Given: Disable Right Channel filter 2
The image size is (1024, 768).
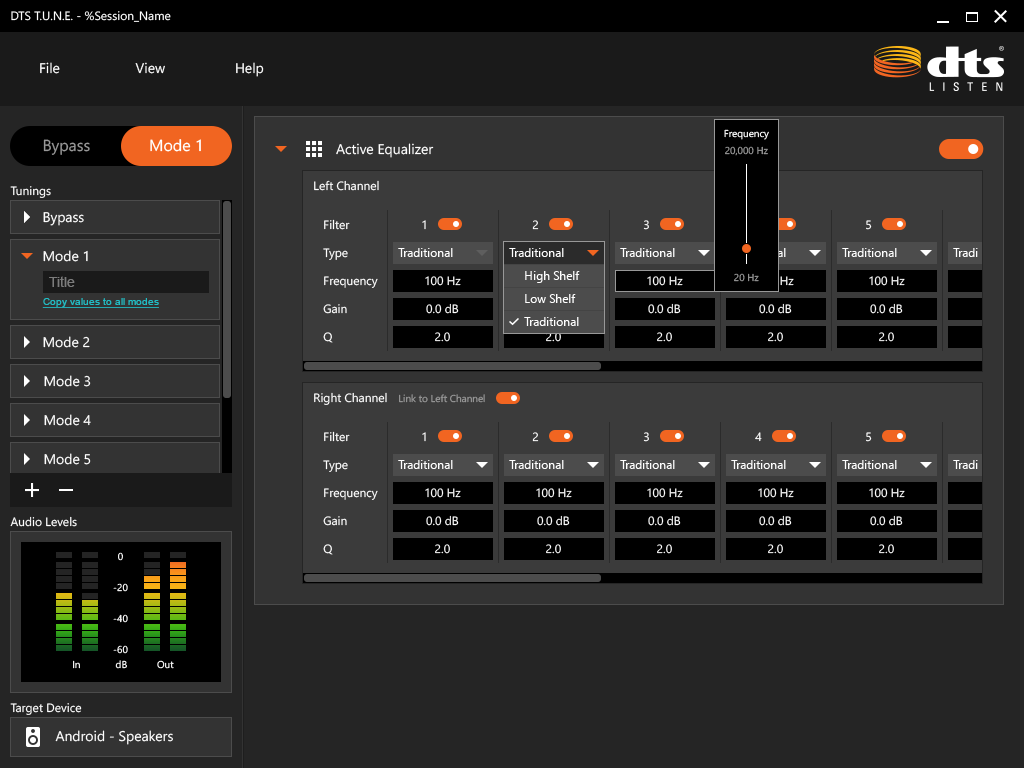Looking at the screenshot, I should point(561,436).
